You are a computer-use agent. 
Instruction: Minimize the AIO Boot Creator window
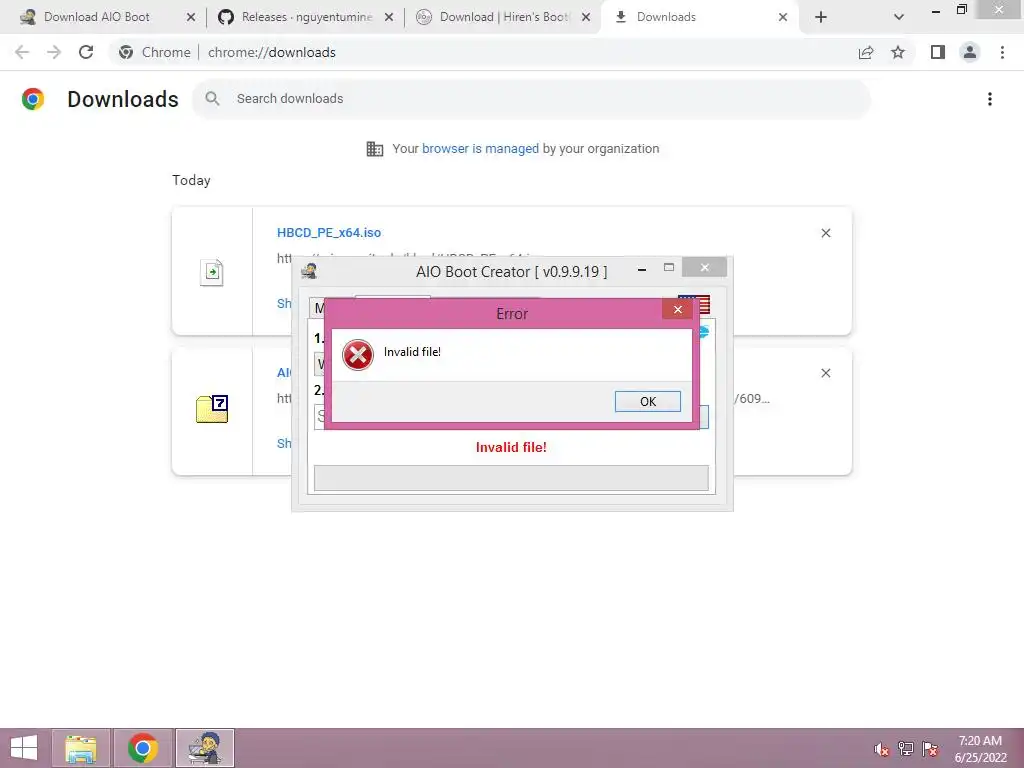tap(642, 268)
